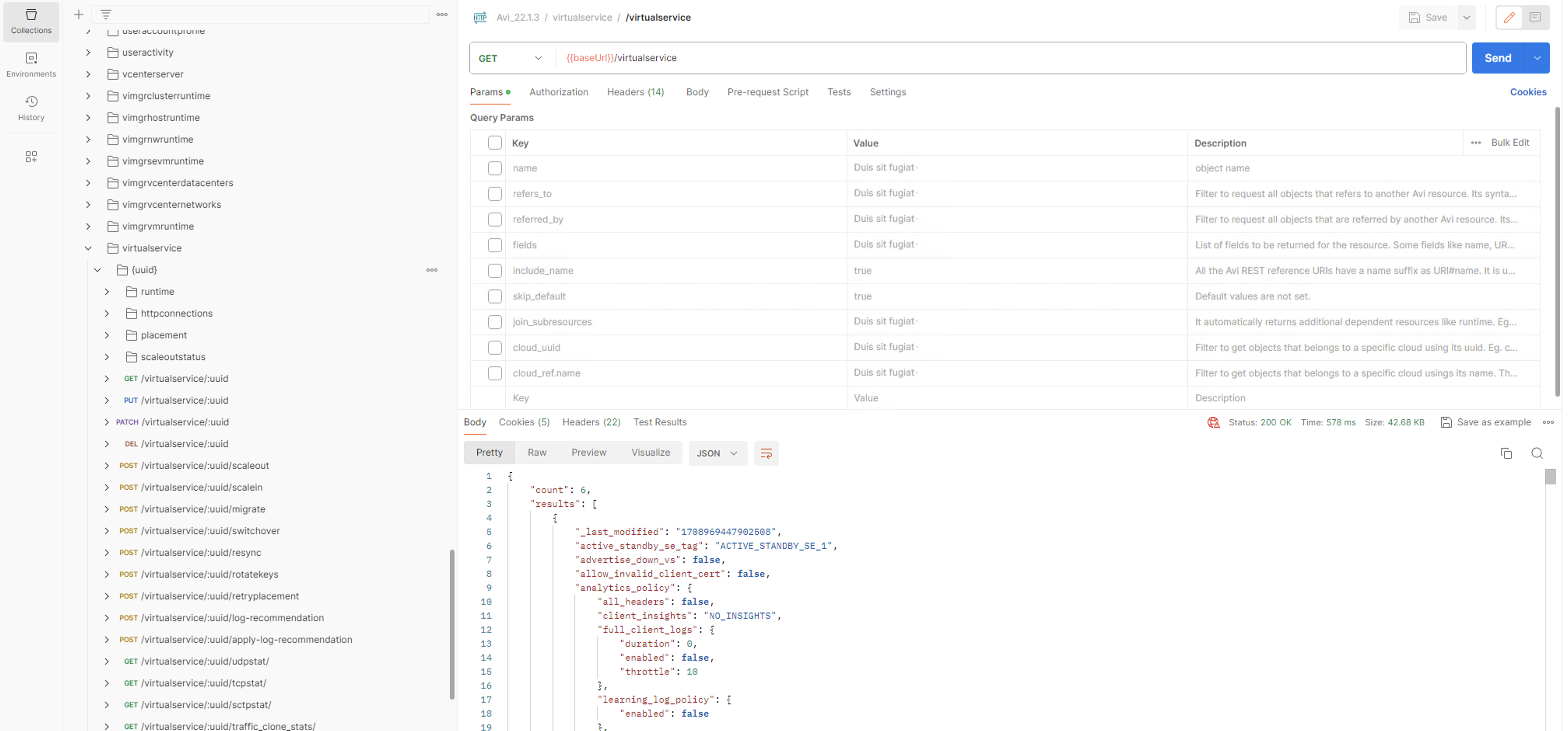The height and width of the screenshot is (731, 1568).
Task: Open the Environments sidebar panel
Action: coord(31,65)
